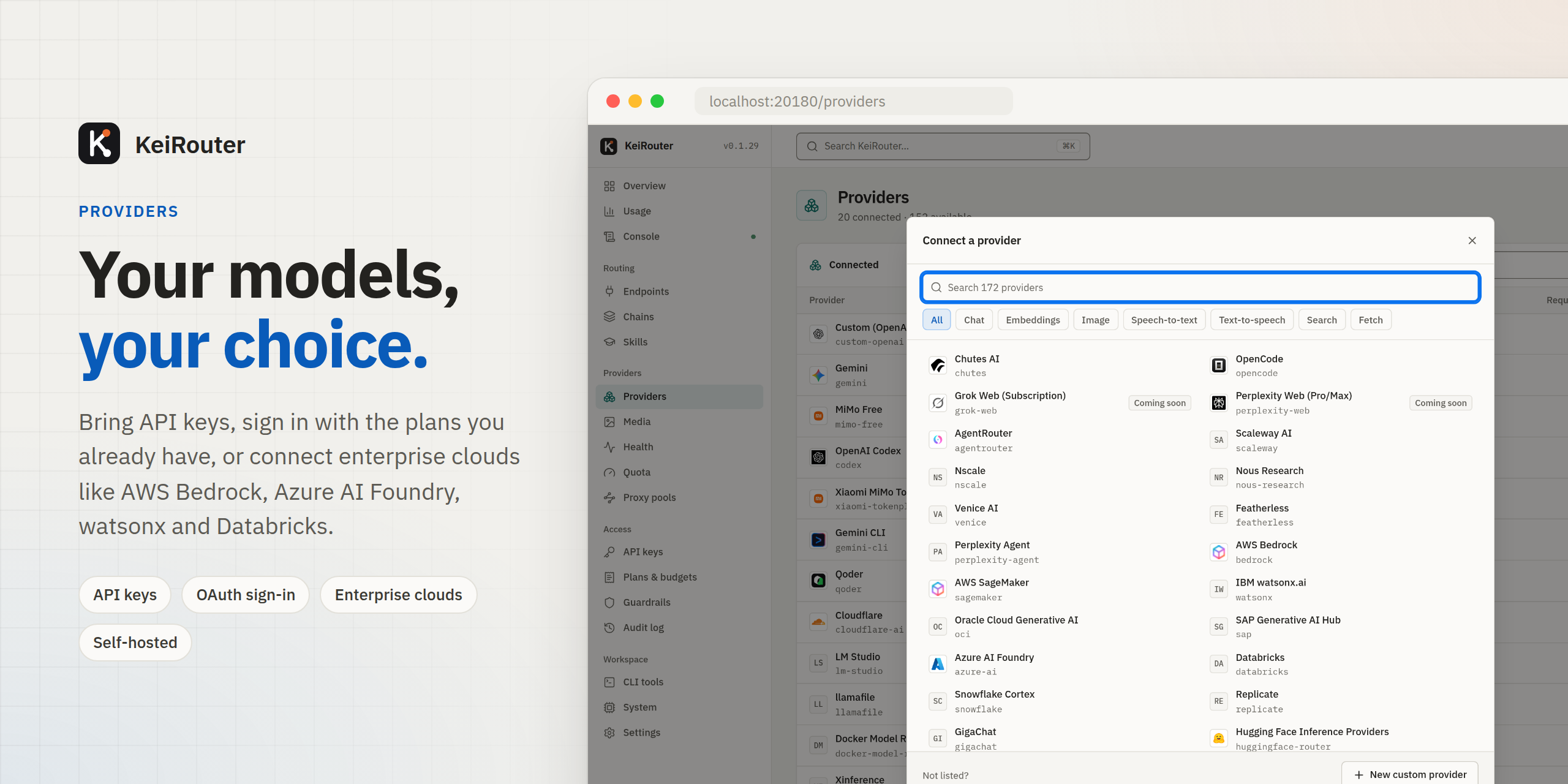Image resolution: width=1568 pixels, height=784 pixels.
Task: Open Media in the sidebar
Action: 679,421
